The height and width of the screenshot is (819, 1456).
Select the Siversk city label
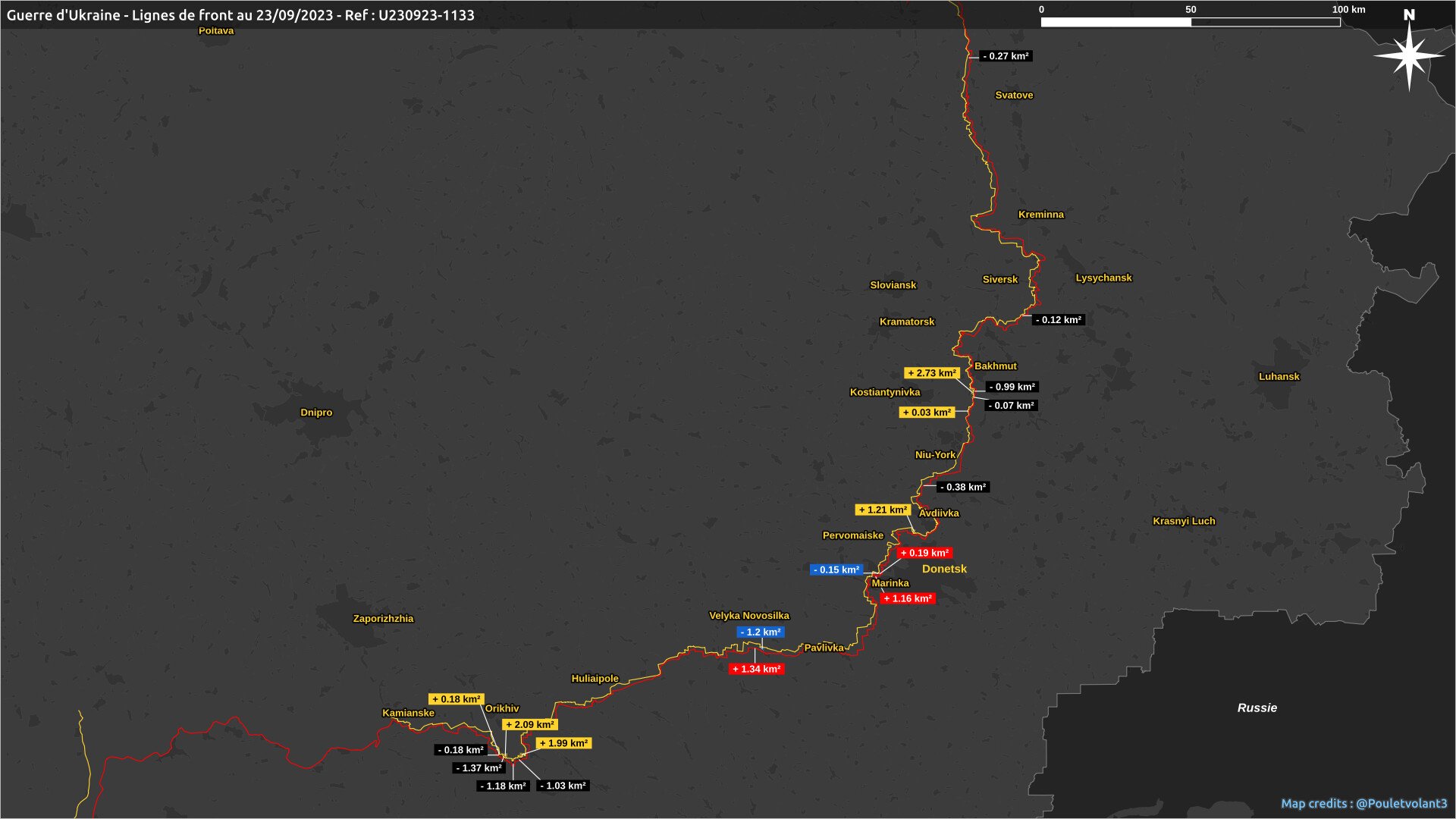[999, 280]
